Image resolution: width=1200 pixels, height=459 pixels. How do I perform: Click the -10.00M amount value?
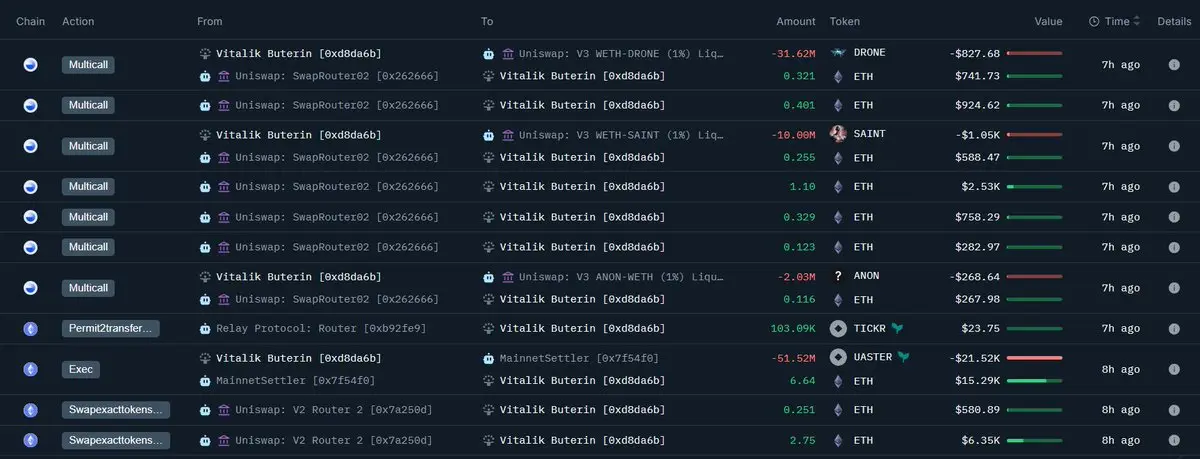795,134
